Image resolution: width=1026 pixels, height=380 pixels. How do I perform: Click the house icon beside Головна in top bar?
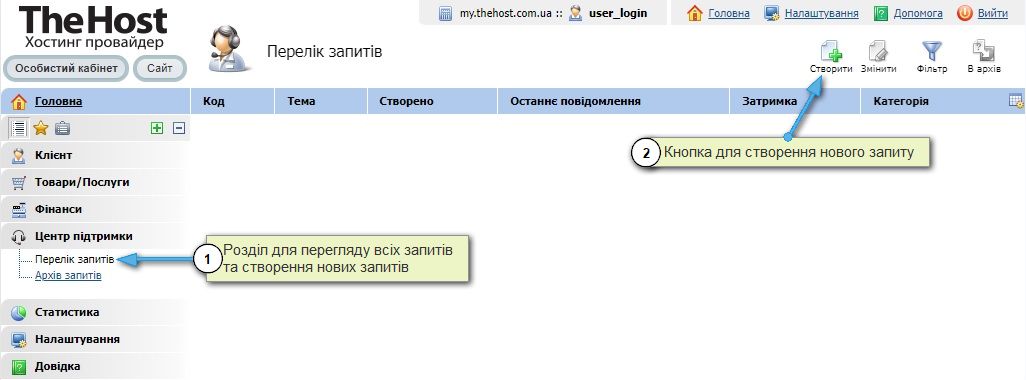tap(695, 13)
